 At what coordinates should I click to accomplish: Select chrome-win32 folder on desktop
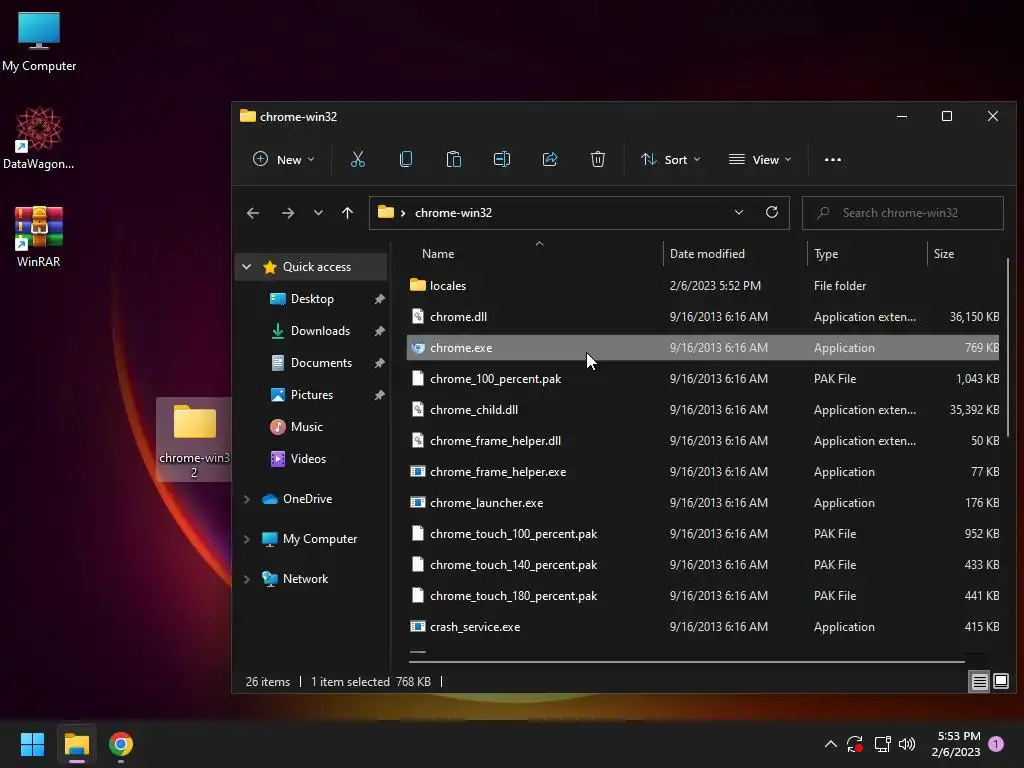194,441
